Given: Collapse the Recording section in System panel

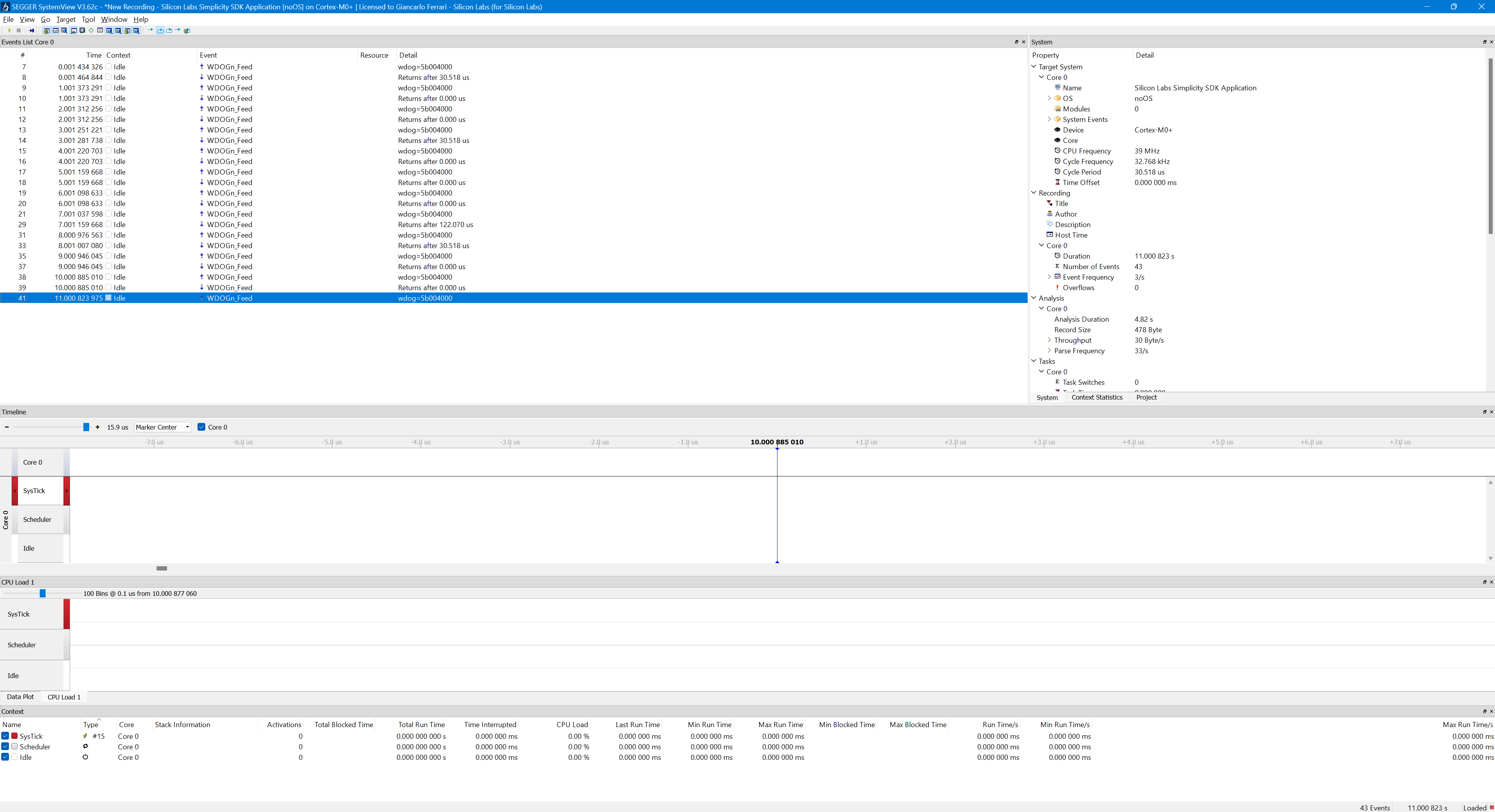Looking at the screenshot, I should [1034, 193].
